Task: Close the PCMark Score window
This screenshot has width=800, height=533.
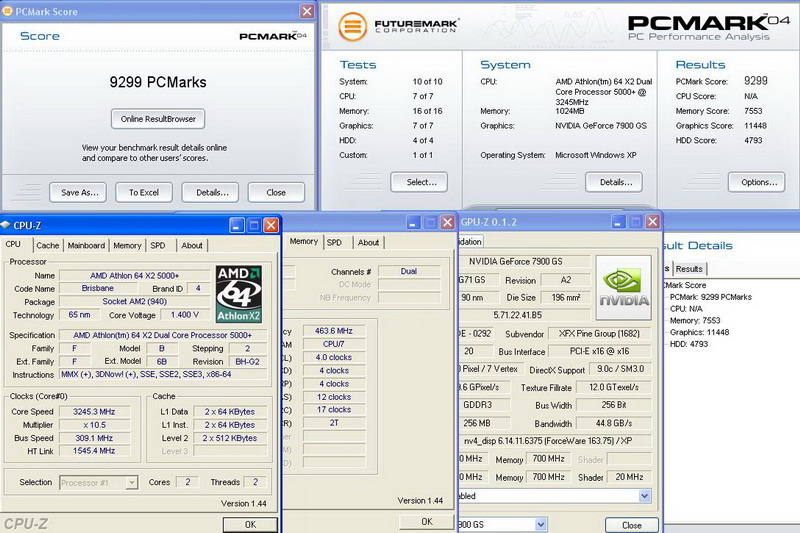Action: click(x=307, y=11)
